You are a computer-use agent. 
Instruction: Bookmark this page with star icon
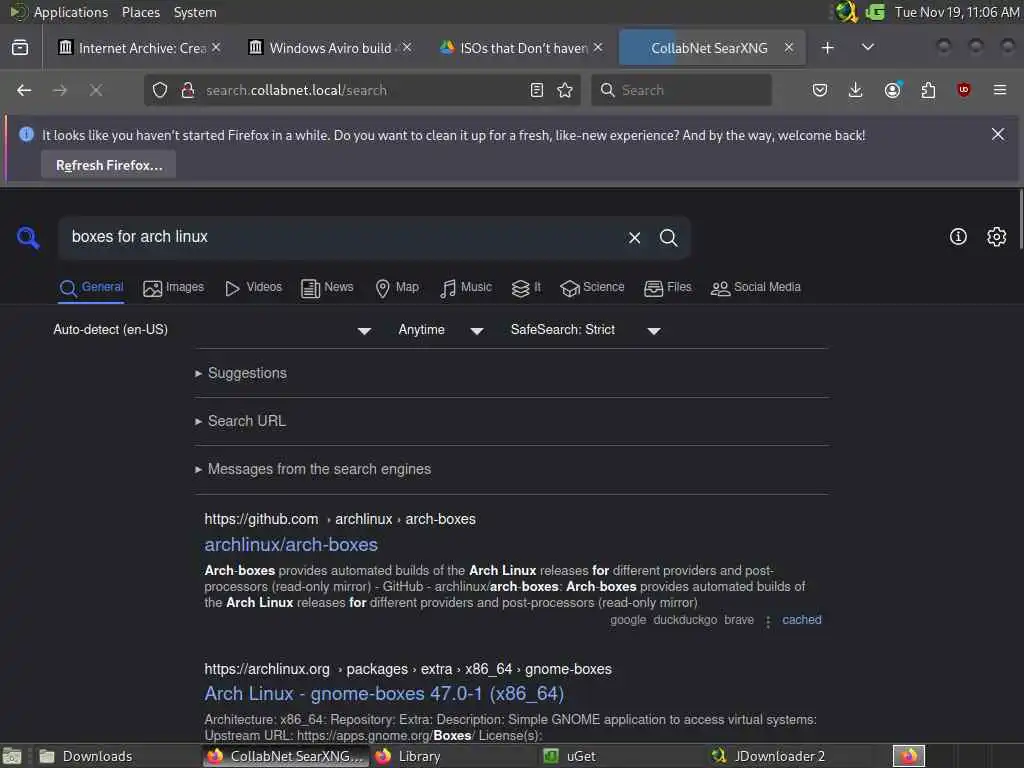(565, 90)
